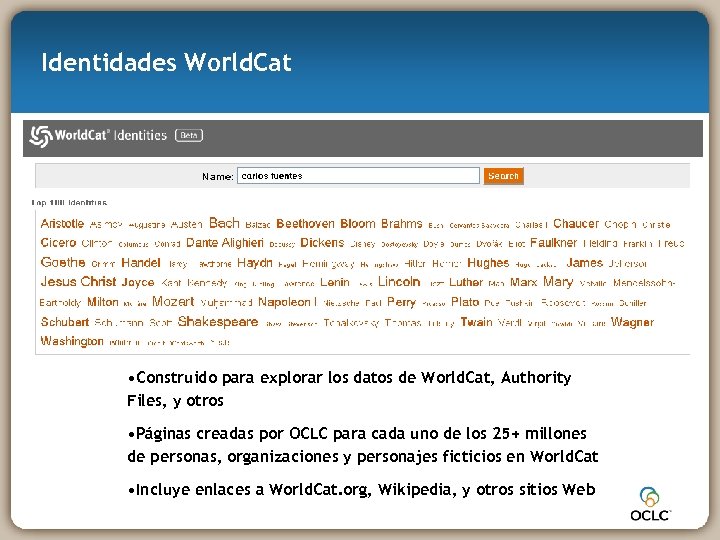The width and height of the screenshot is (720, 540).
Task: Click the OCLC logo
Action: (x=650, y=504)
